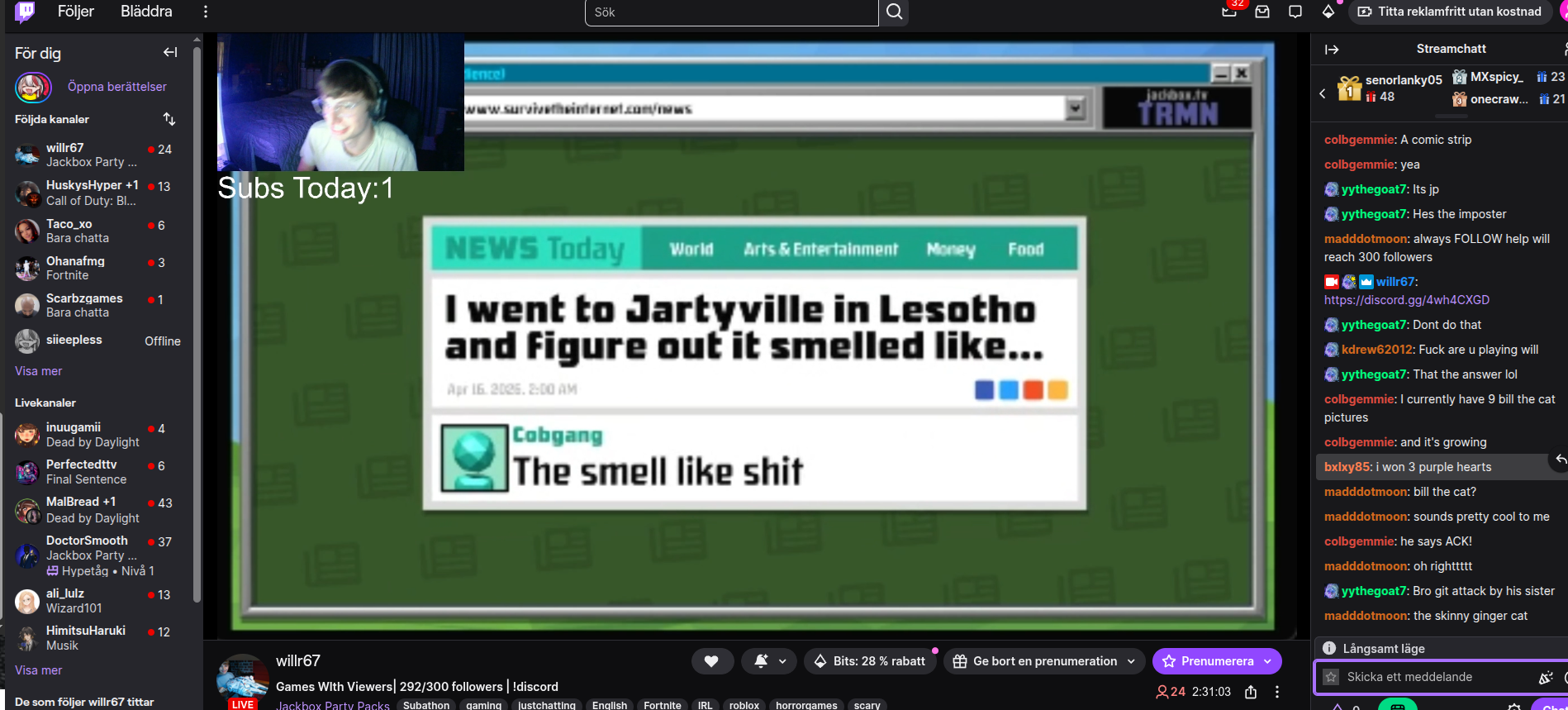
Task: Open the discord.gg invite link in chat
Action: click(1407, 300)
